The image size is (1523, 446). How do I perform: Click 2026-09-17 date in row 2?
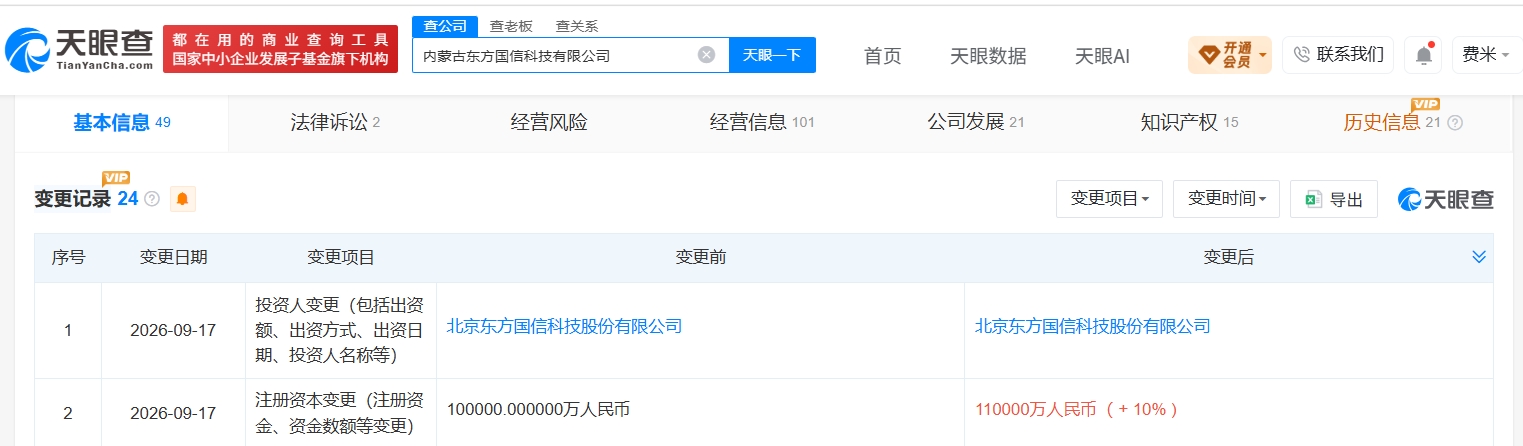pyautogui.click(x=173, y=412)
